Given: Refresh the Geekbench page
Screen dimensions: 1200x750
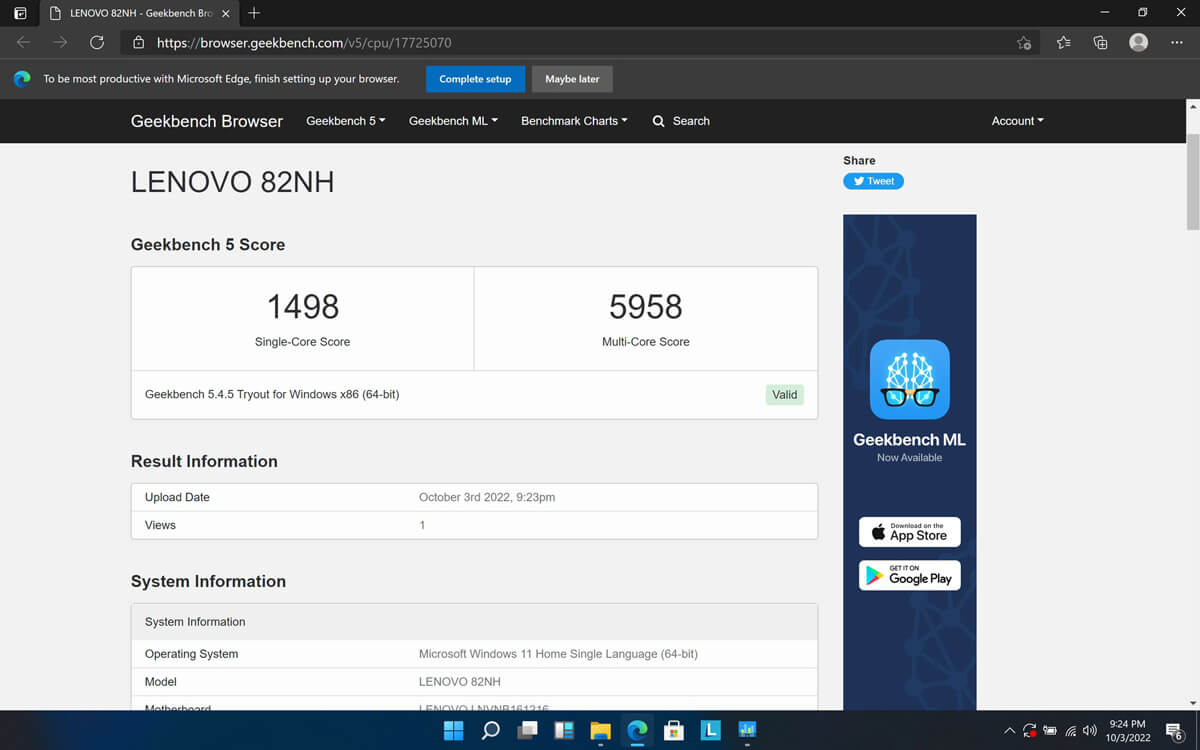Looking at the screenshot, I should [x=96, y=42].
